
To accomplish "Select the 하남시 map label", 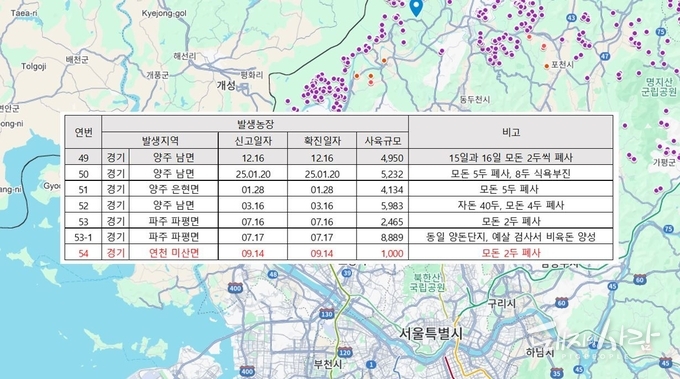I will tap(540, 352).
